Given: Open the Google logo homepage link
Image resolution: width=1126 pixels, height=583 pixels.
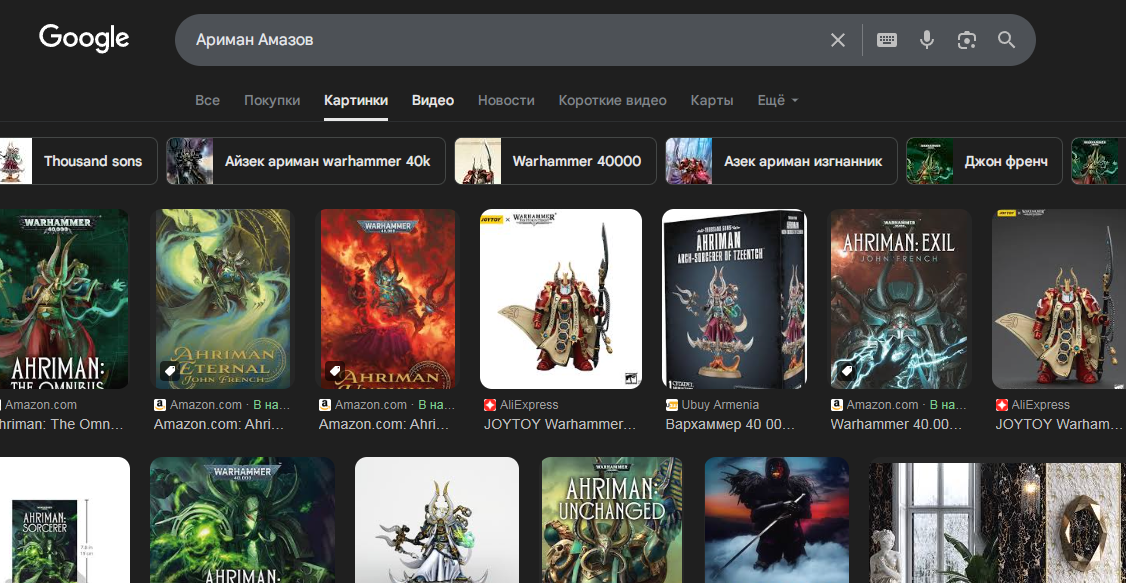Looking at the screenshot, I should 84,39.
